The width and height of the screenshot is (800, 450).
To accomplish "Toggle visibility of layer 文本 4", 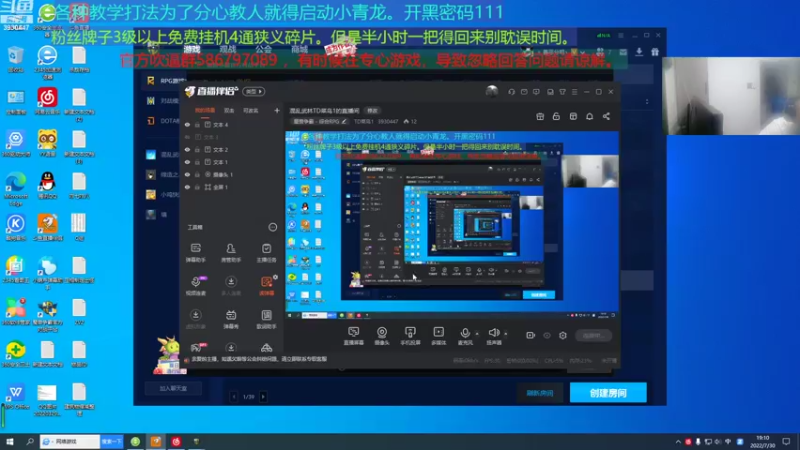I will coord(187,124).
